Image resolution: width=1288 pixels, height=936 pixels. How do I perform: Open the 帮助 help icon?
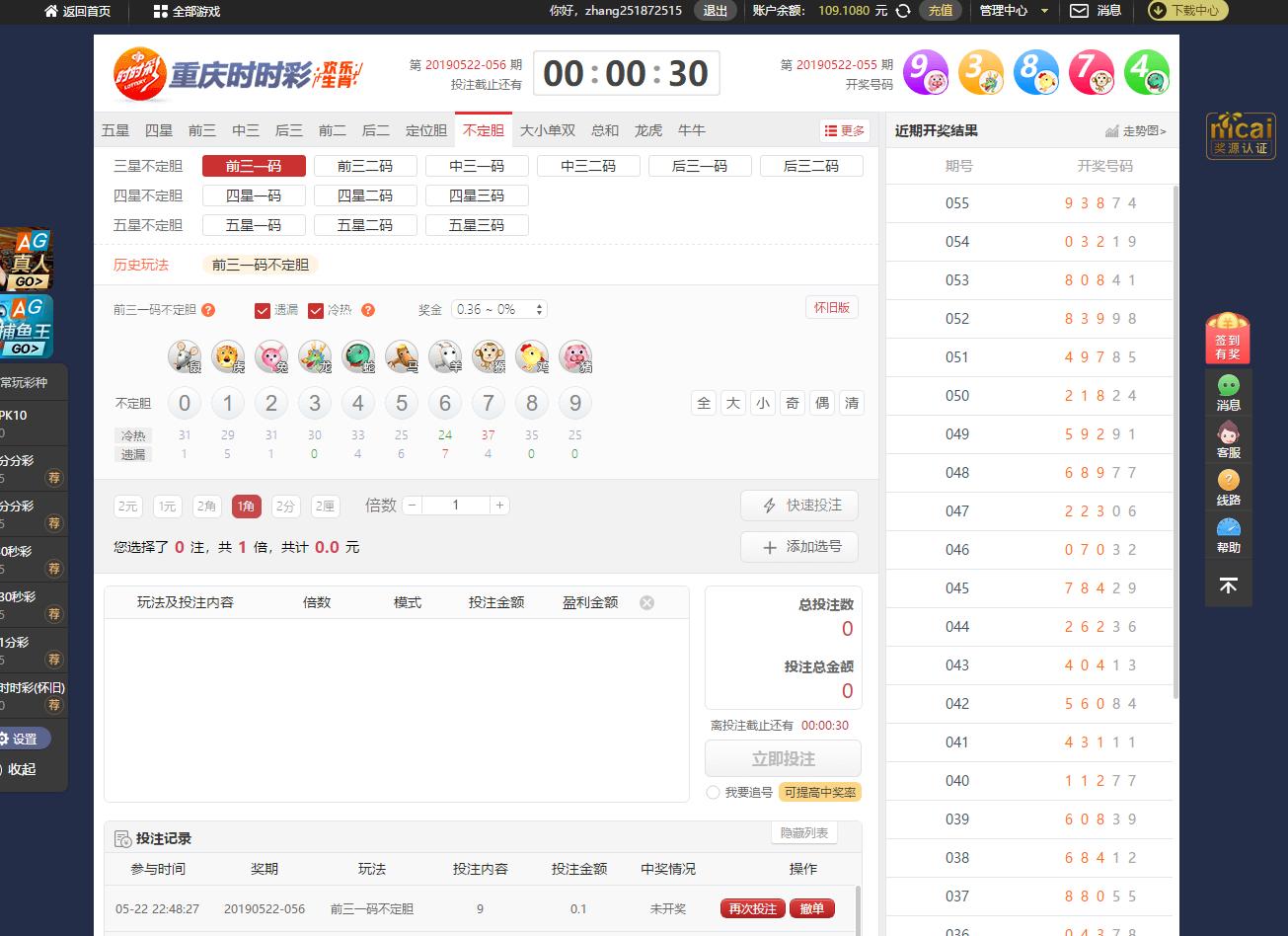[1228, 535]
